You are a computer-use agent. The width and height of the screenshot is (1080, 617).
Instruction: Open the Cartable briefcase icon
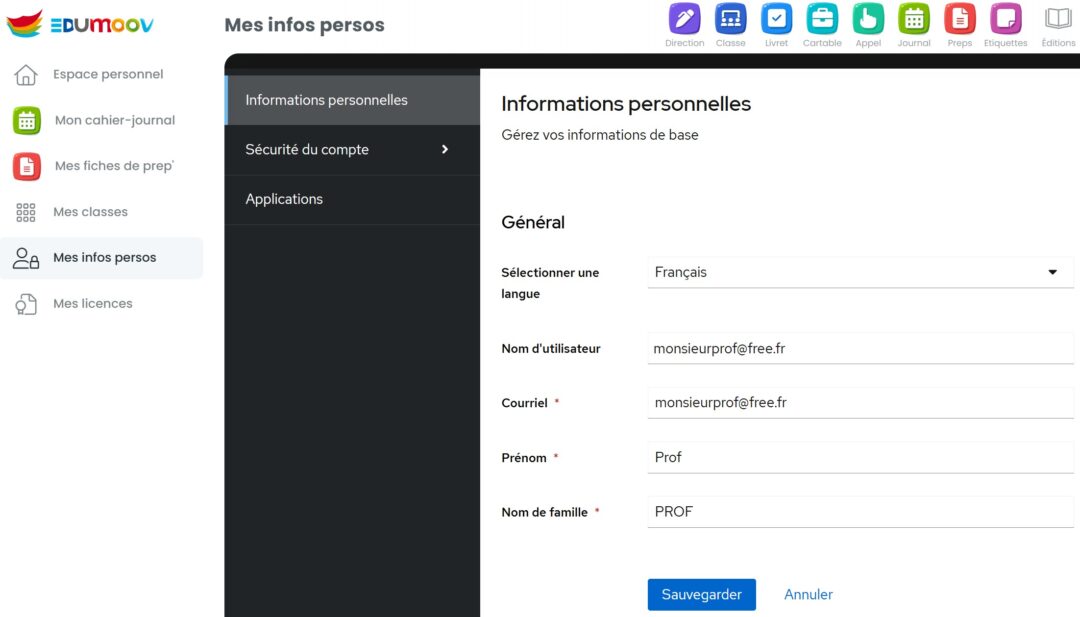pyautogui.click(x=822, y=19)
